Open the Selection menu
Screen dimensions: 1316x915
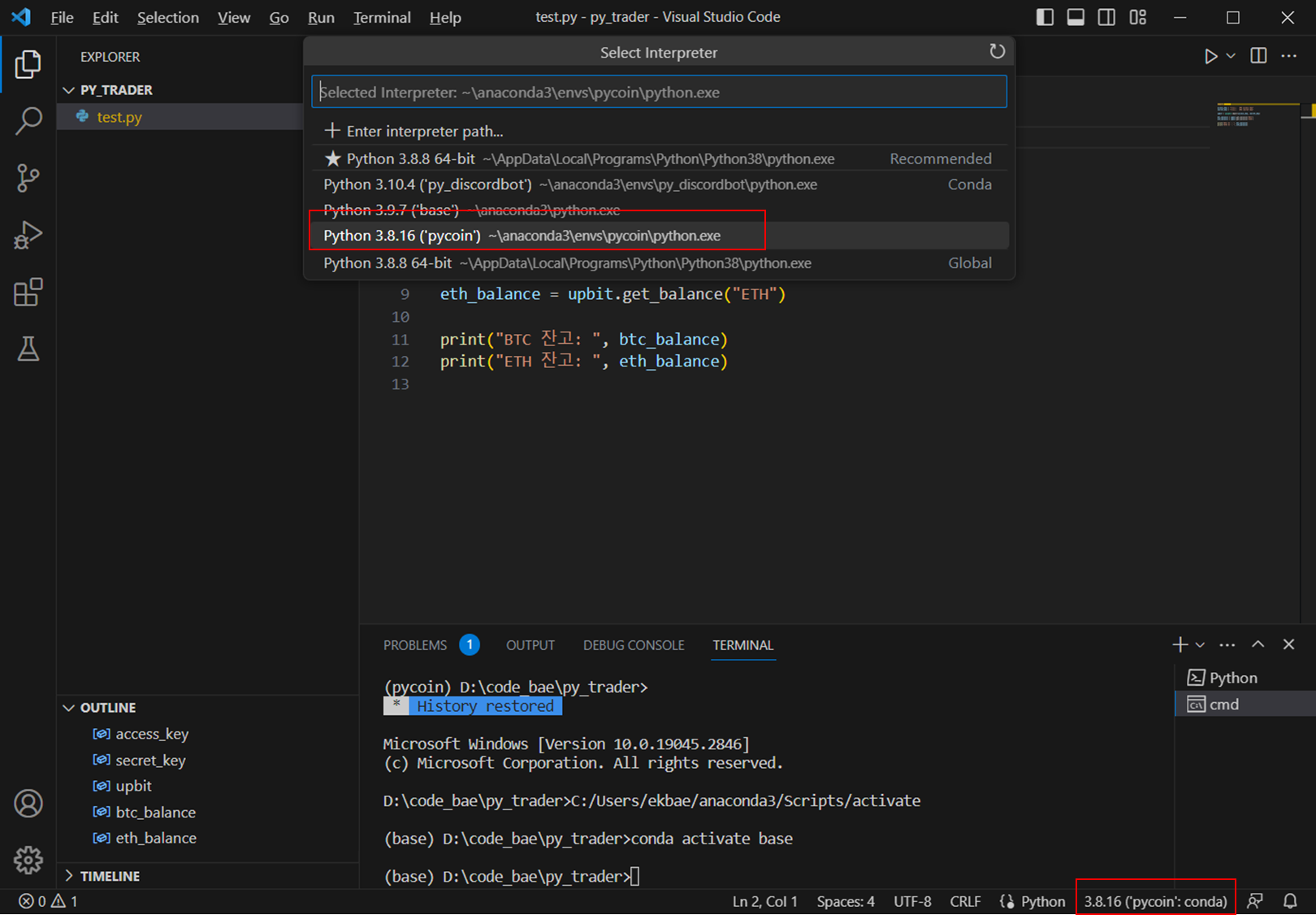tap(167, 17)
